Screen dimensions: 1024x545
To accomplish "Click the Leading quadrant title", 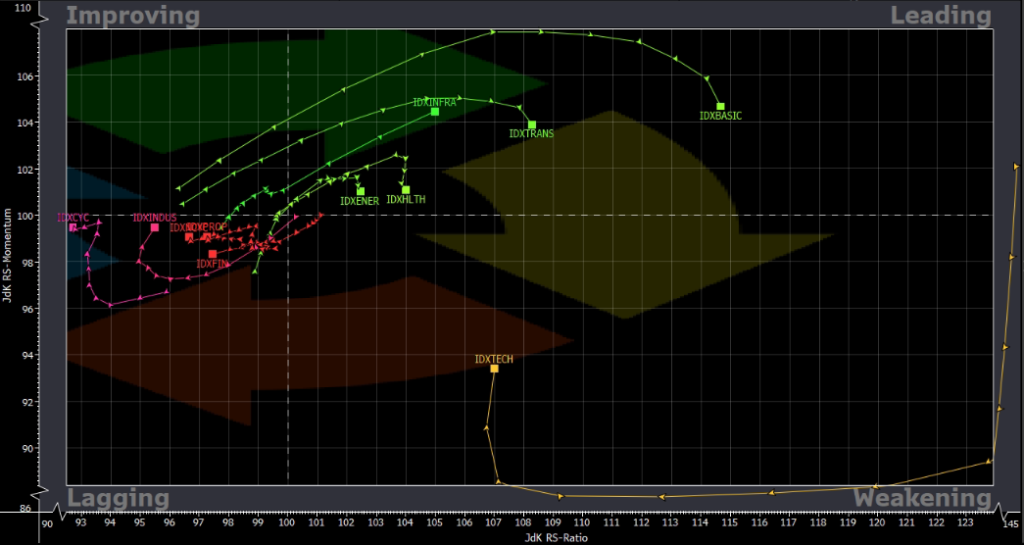I will [x=941, y=16].
